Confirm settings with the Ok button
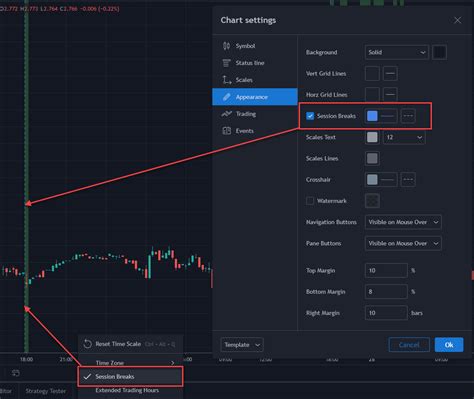 (x=449, y=345)
